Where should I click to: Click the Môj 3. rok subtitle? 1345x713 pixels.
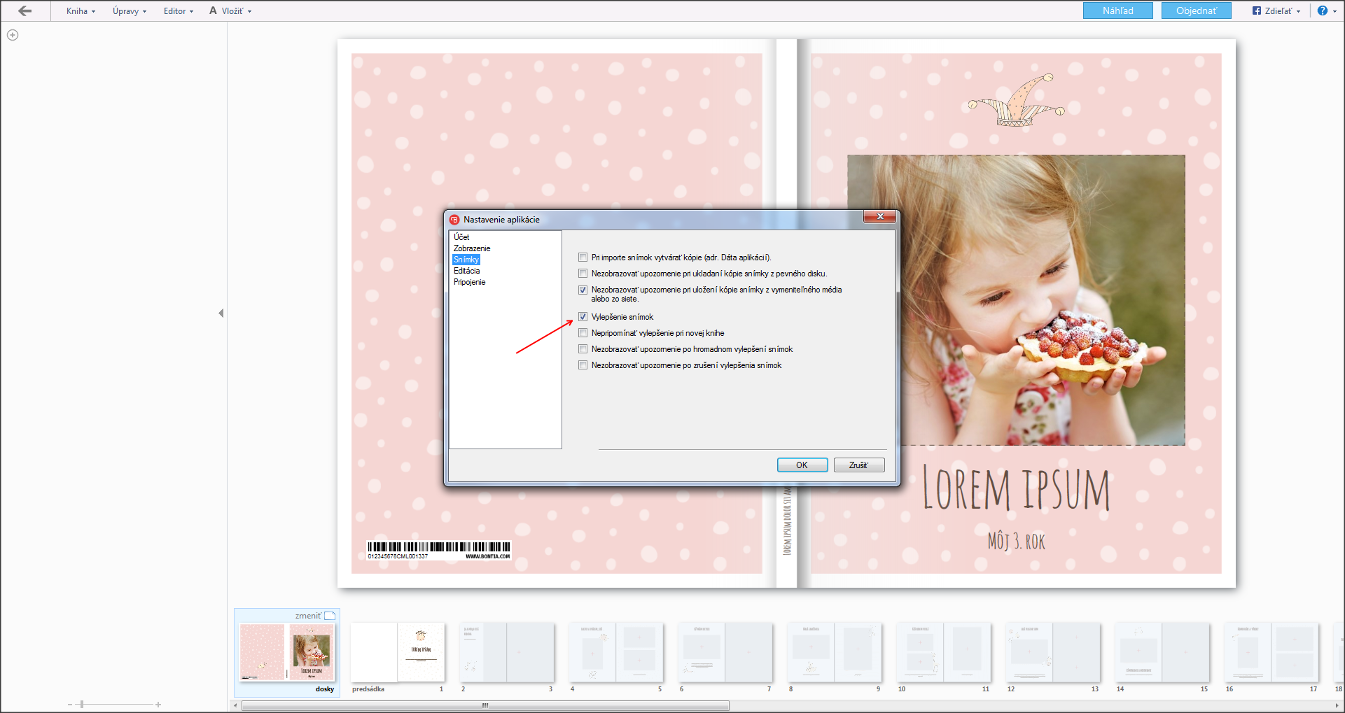(1016, 541)
